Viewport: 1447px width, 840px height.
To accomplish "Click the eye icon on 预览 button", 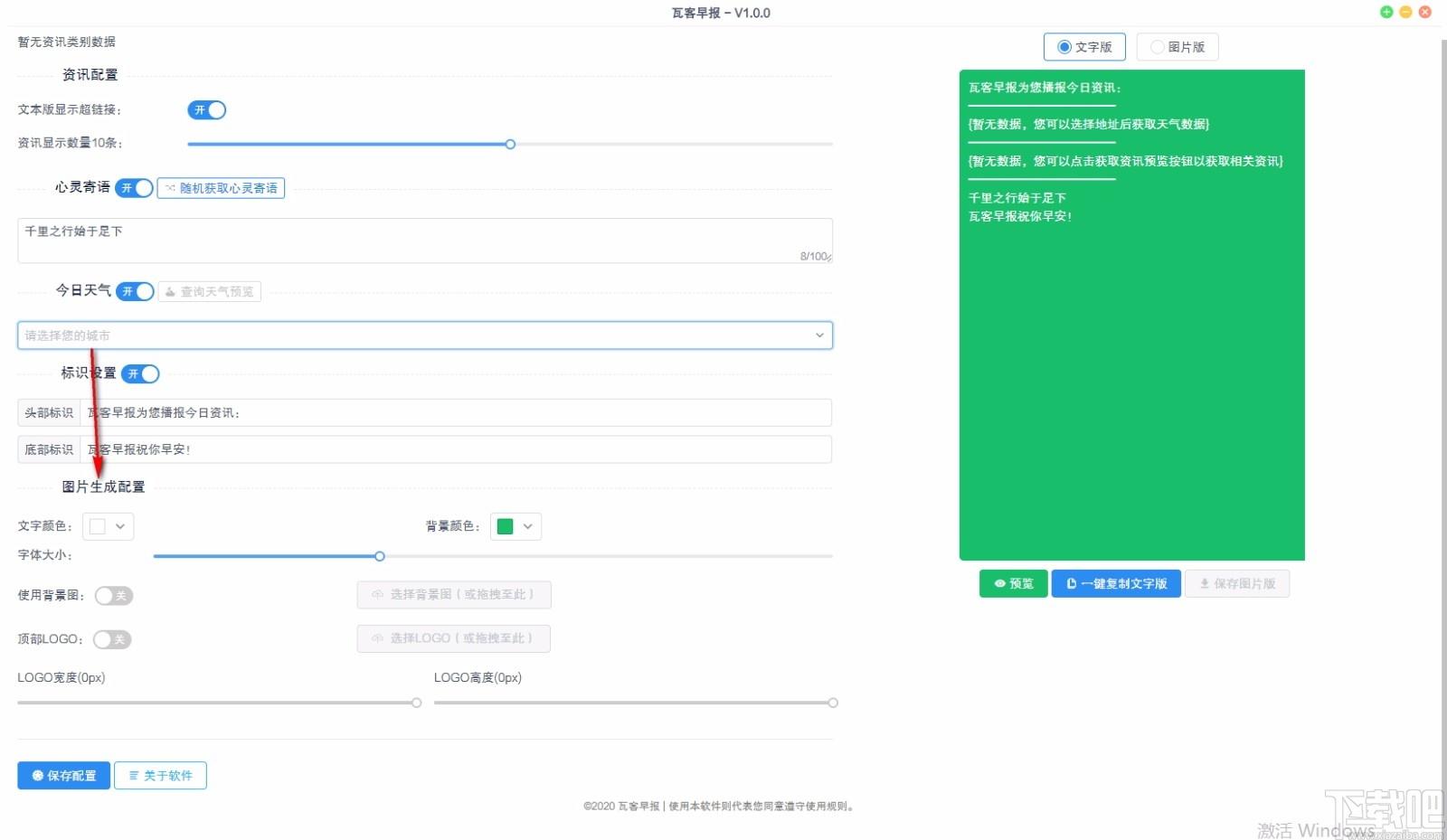I will click(x=999, y=584).
